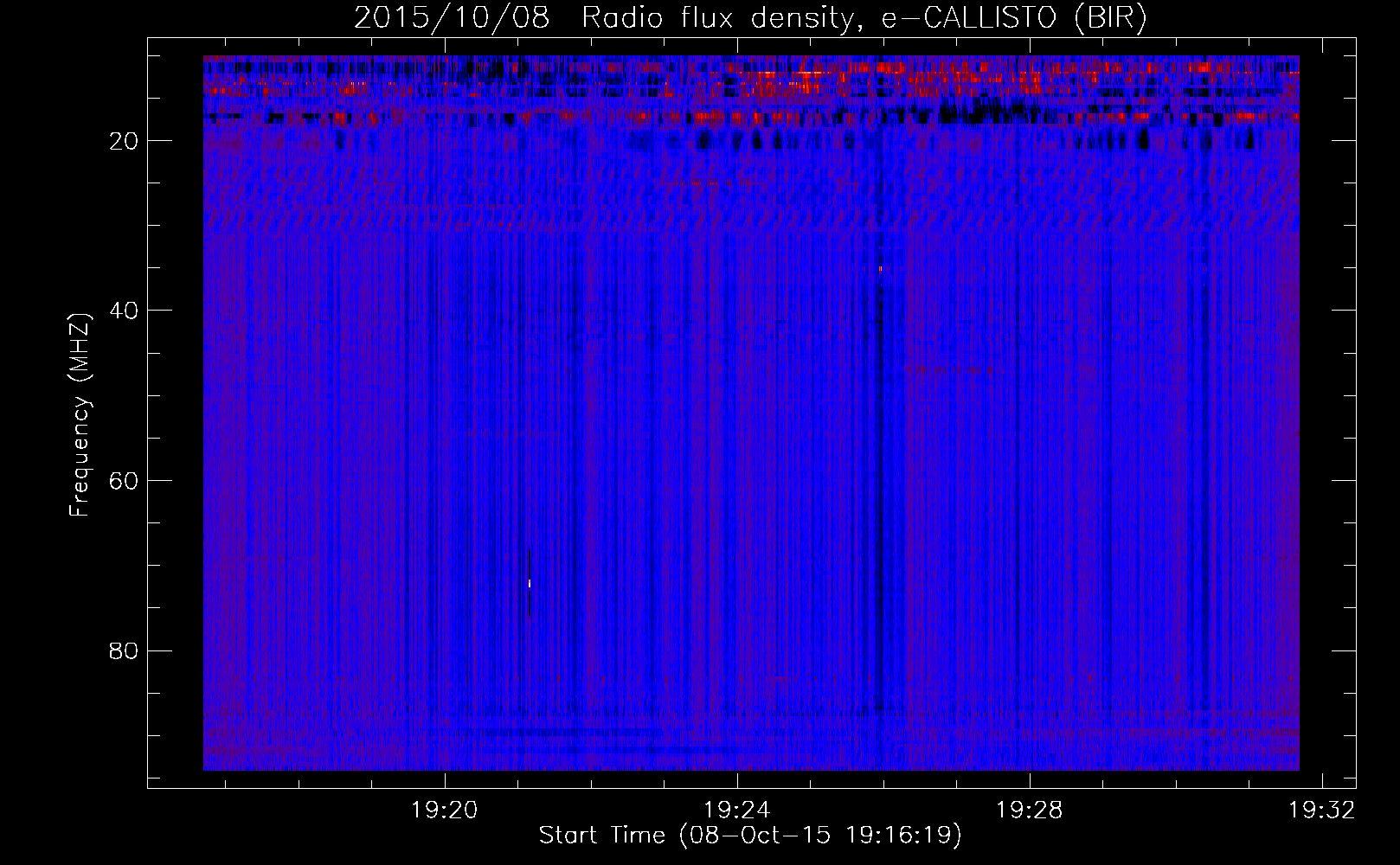Click the orange spot near 35 MHz at 19:26

coord(880,269)
